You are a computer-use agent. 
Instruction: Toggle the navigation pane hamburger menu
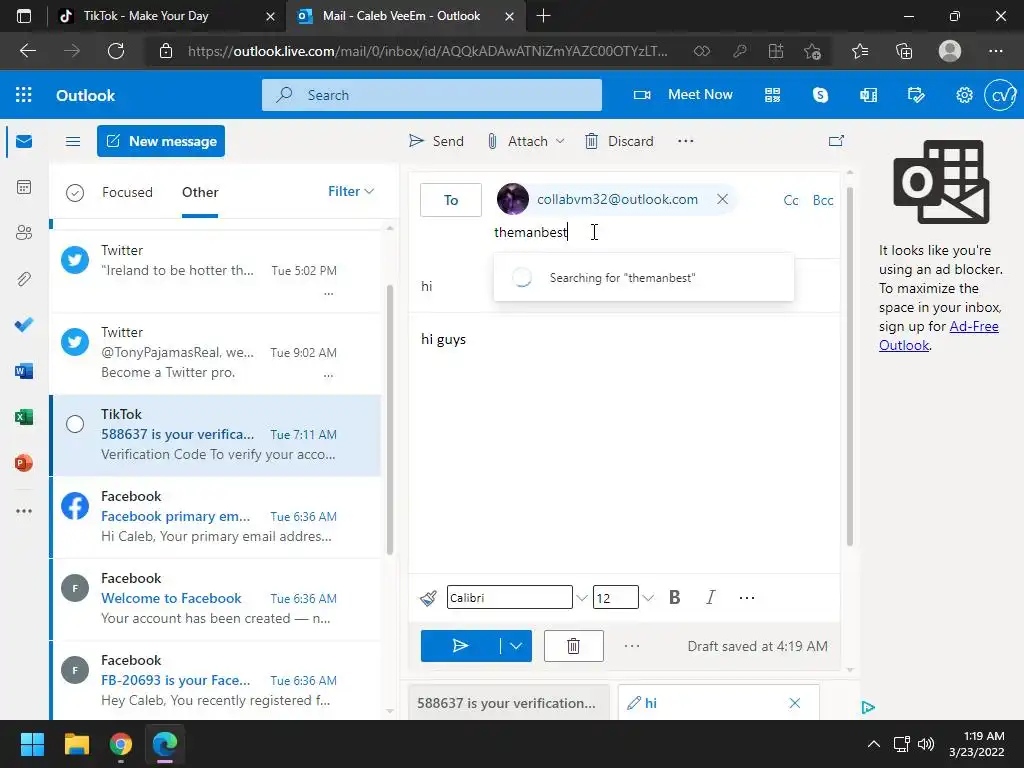click(x=73, y=141)
